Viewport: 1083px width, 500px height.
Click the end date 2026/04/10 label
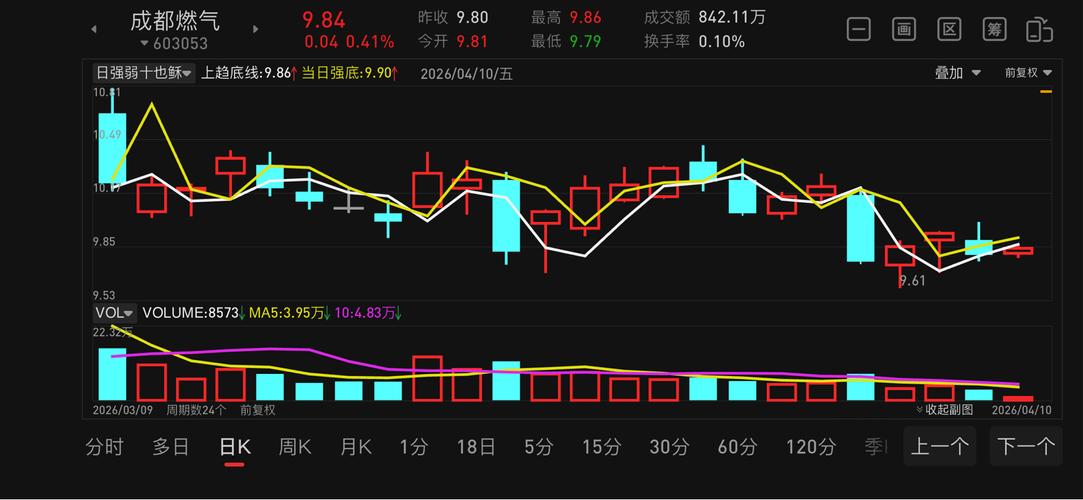click(x=1022, y=410)
